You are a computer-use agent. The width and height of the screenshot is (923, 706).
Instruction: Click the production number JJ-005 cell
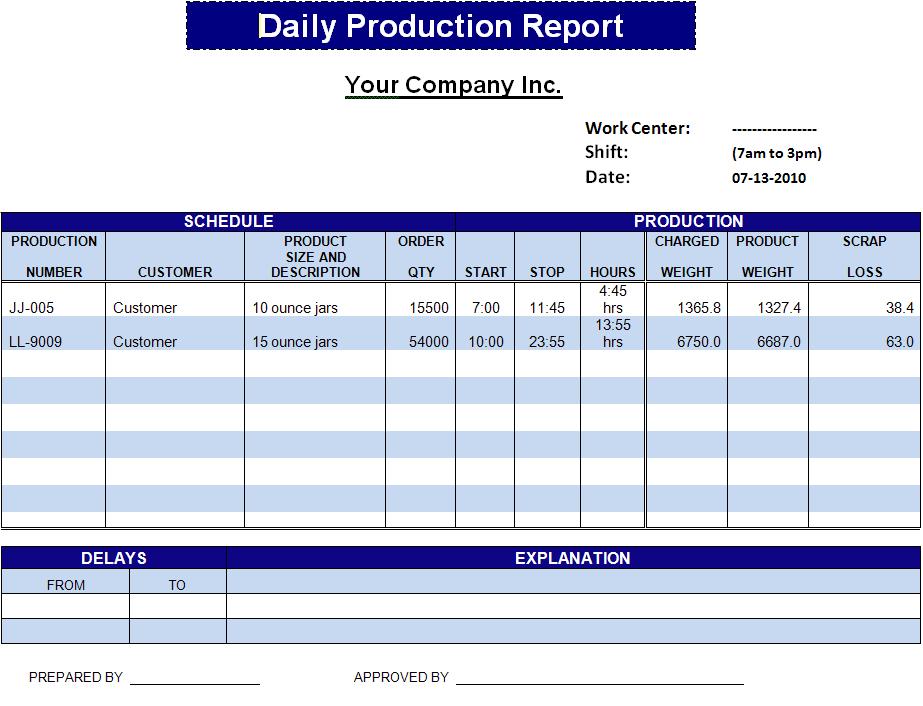coord(31,308)
